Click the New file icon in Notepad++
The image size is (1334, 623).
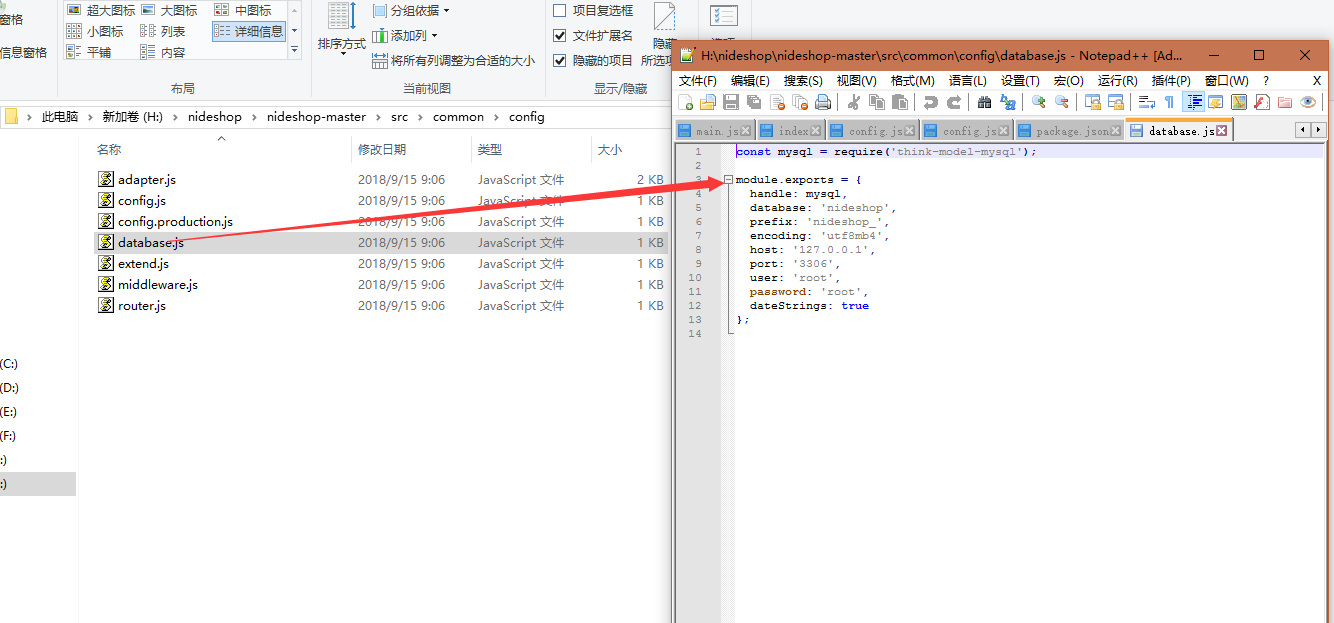click(685, 102)
